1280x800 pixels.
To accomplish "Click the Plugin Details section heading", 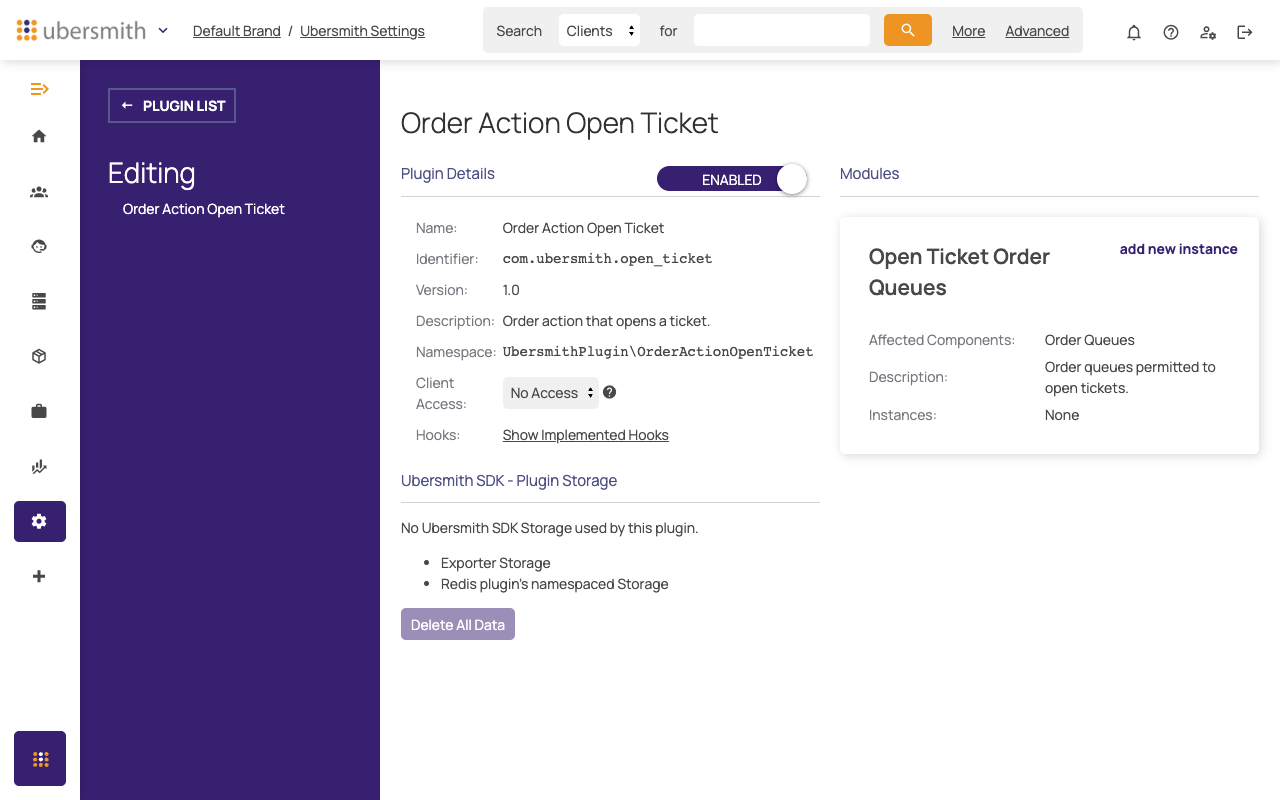I will click(x=448, y=173).
